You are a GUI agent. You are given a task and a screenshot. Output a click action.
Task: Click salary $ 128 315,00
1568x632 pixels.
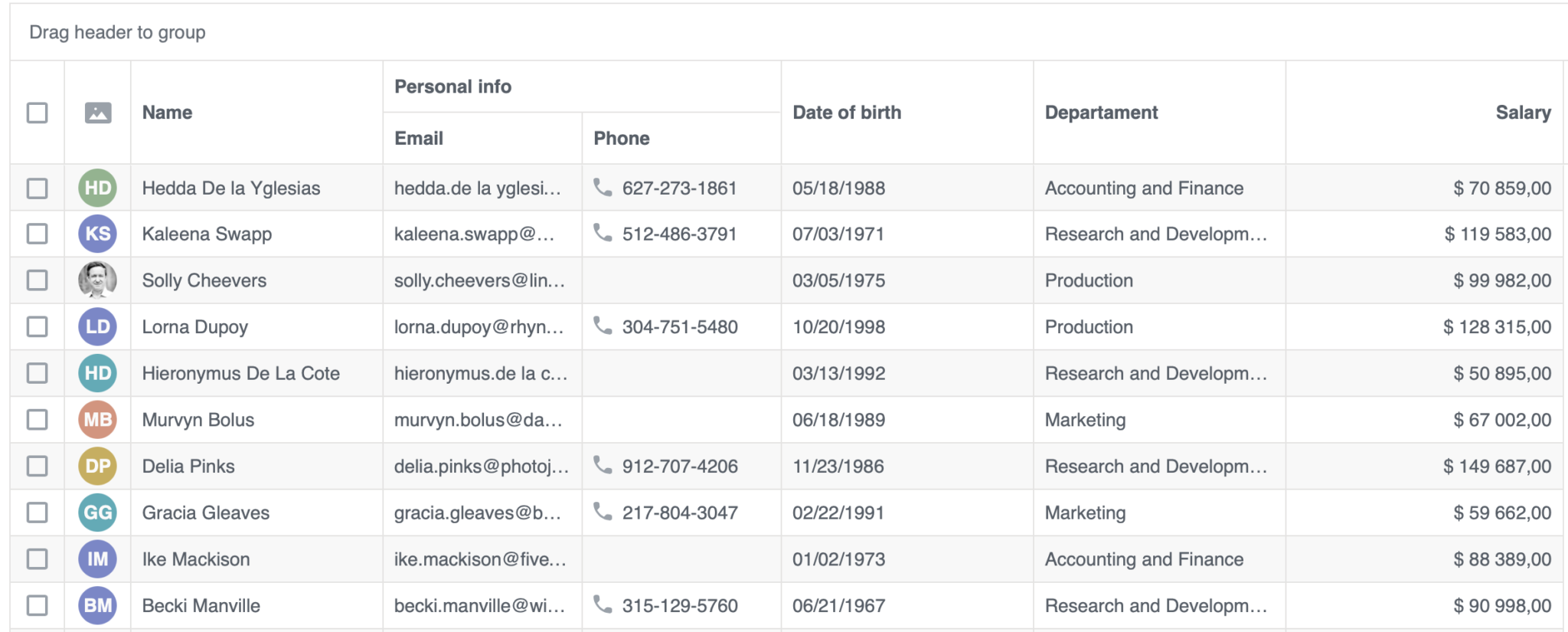tap(1498, 327)
